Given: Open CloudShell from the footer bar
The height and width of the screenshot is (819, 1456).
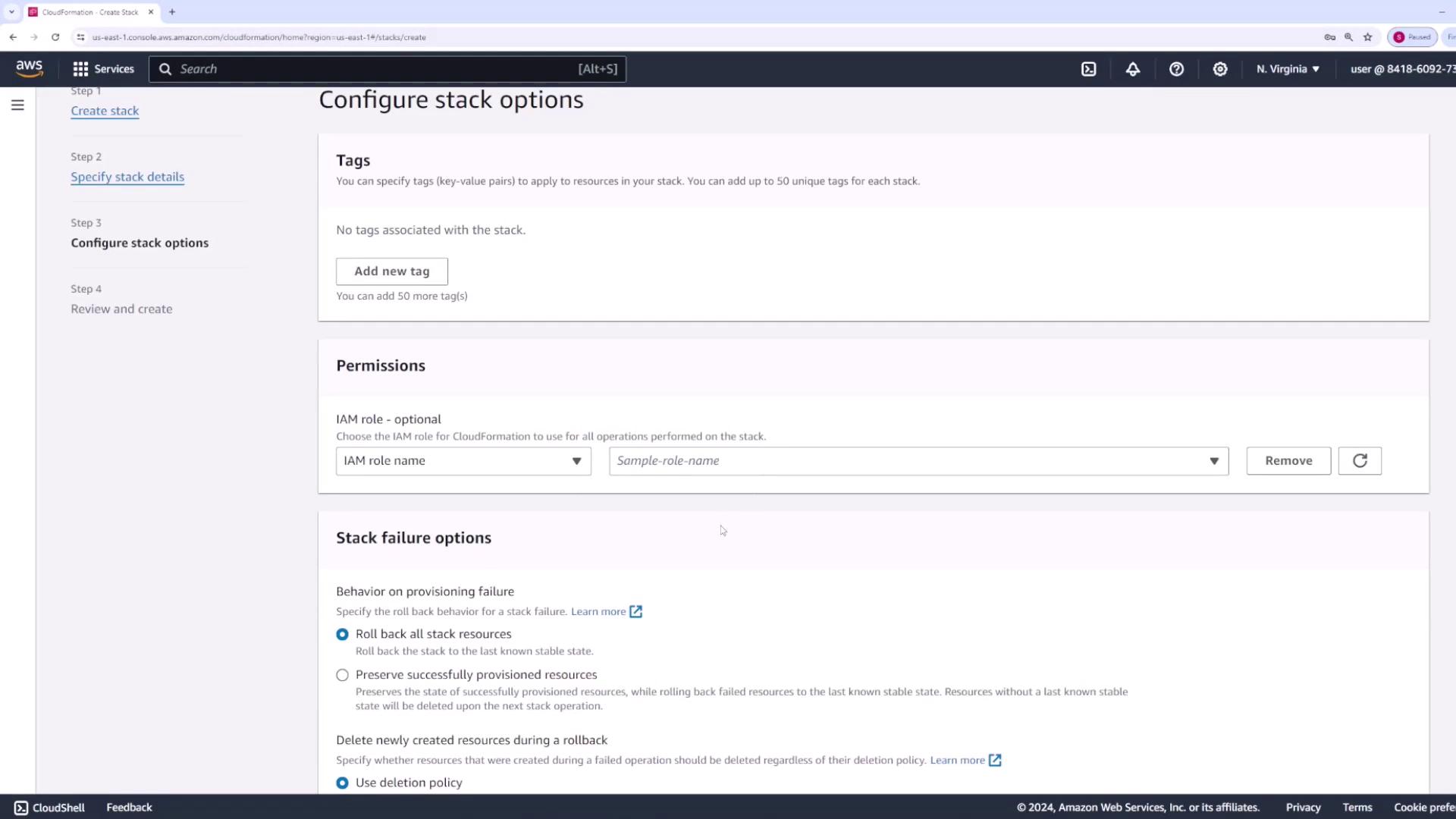Looking at the screenshot, I should [49, 807].
